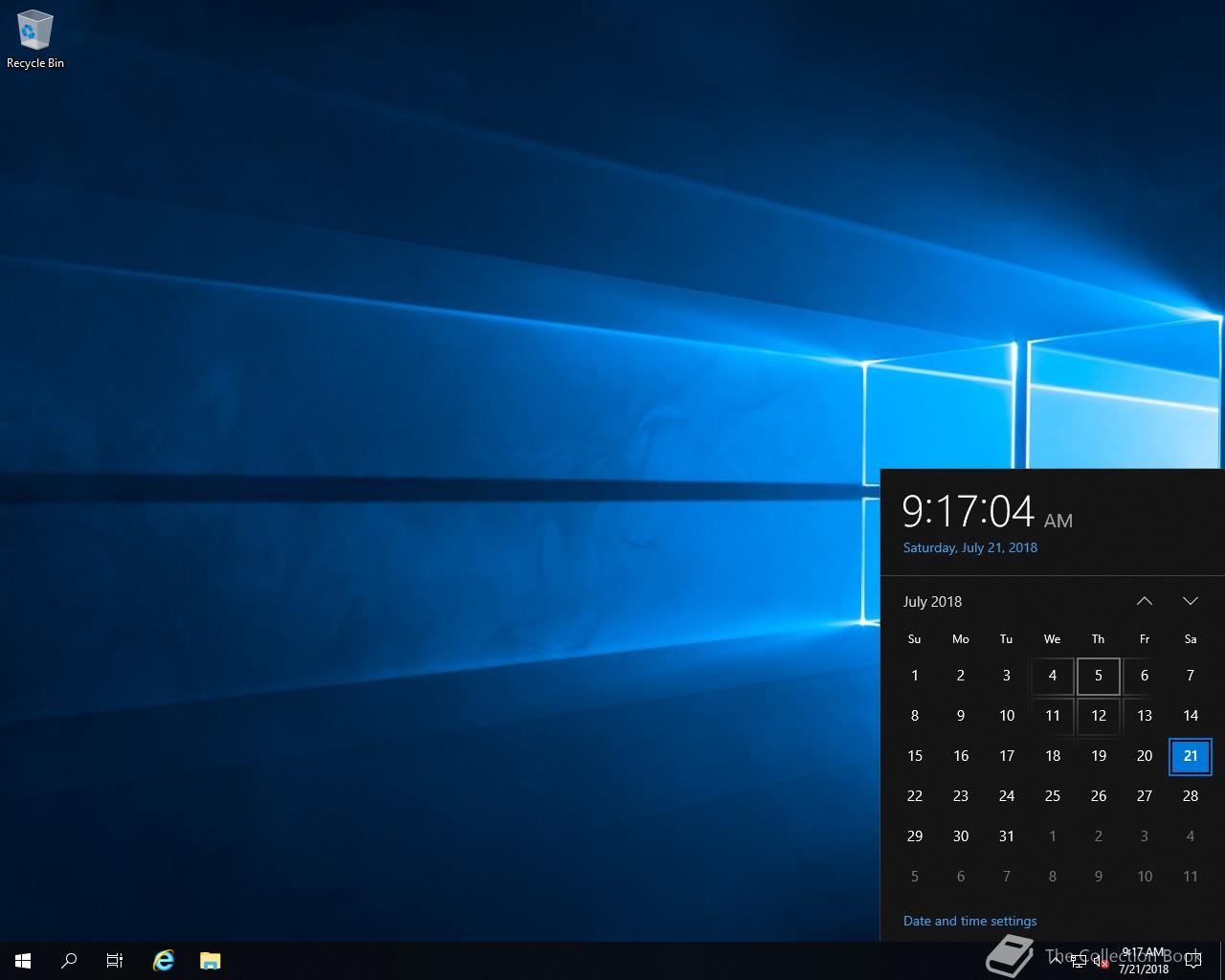The height and width of the screenshot is (980, 1225).
Task: Select July 27 in the calendar
Action: (1145, 796)
